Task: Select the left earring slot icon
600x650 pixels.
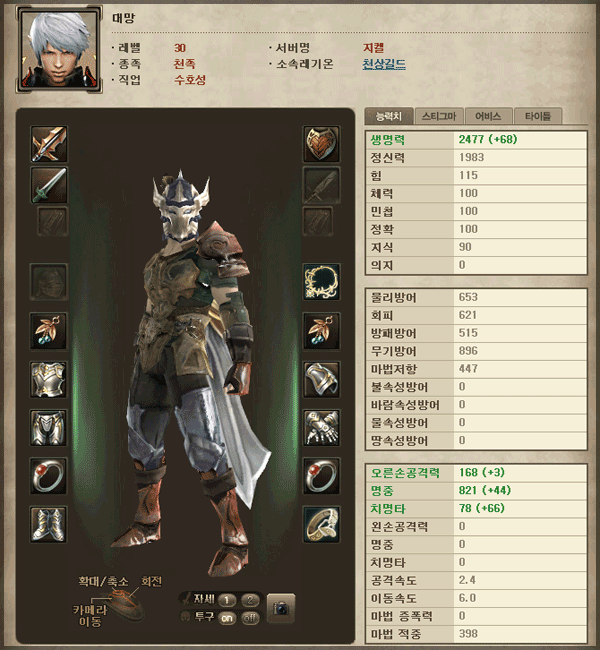Action: (49, 331)
